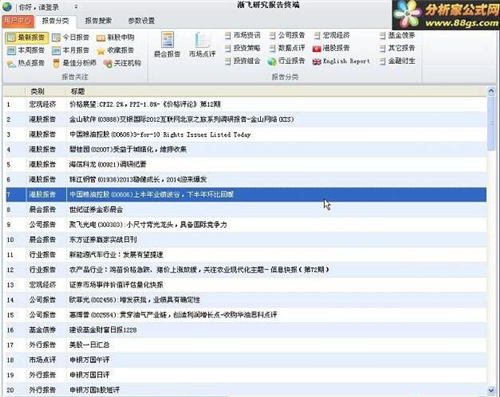Click the scrollbar down arrow

coord(491,390)
